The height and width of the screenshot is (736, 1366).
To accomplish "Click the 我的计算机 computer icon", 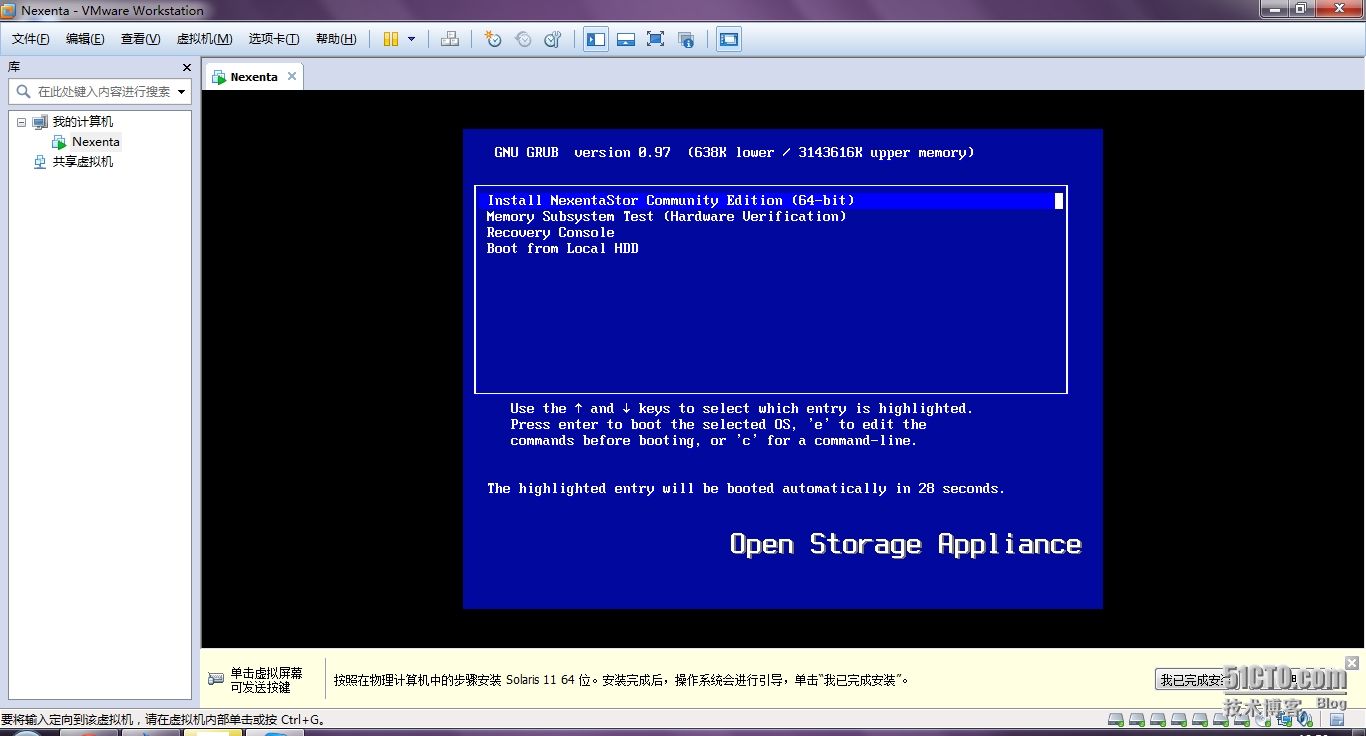I will (x=40, y=122).
